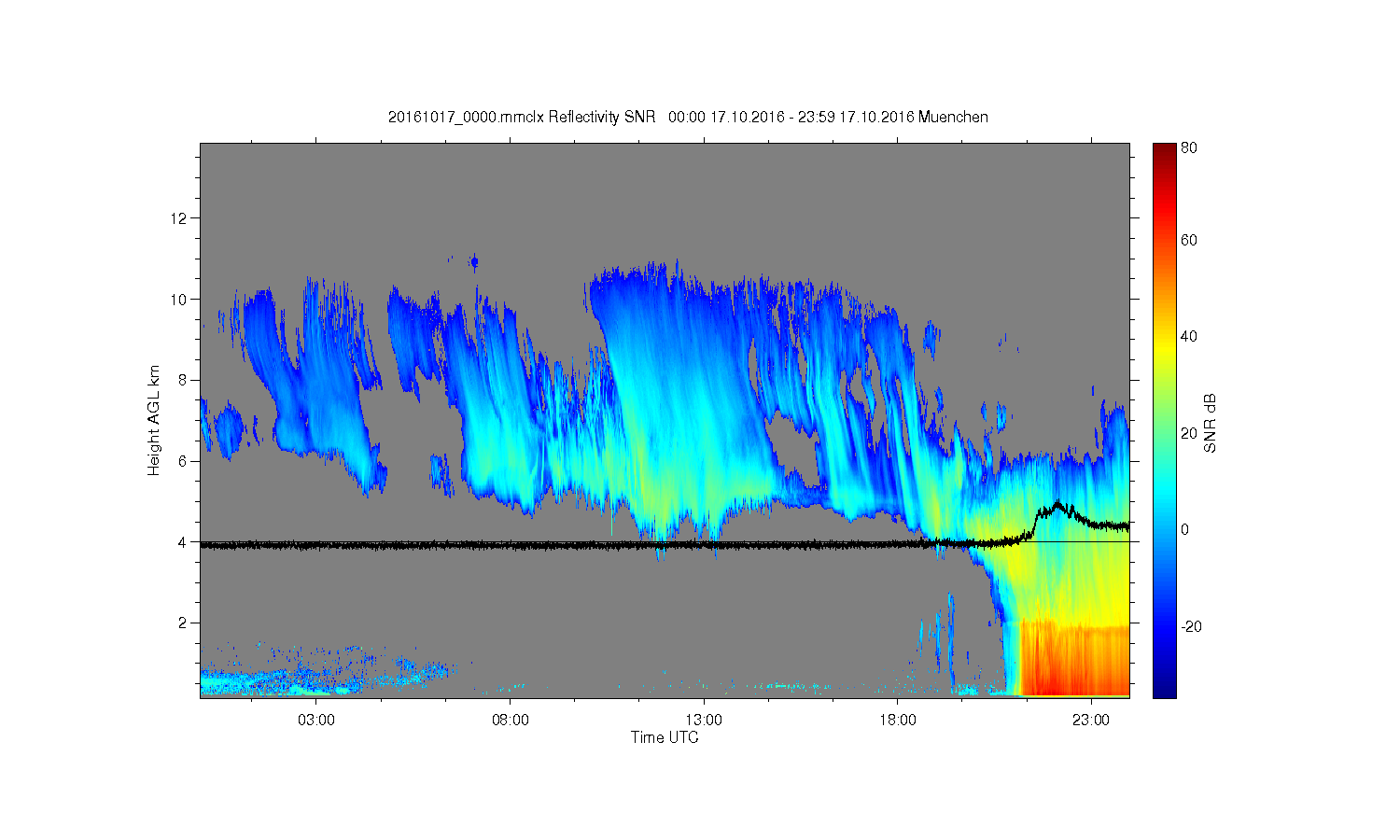
Task: Click the height tick label 6
Action: [x=183, y=461]
